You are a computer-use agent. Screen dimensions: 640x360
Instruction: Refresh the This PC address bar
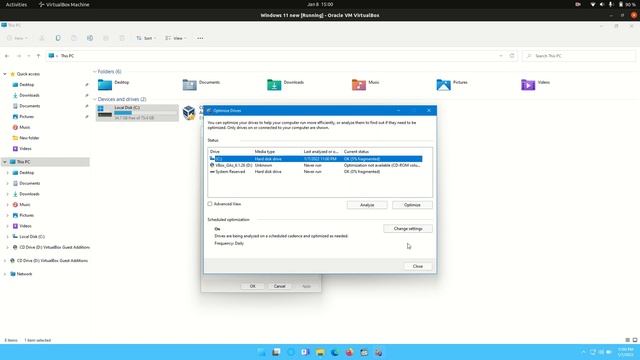512,56
